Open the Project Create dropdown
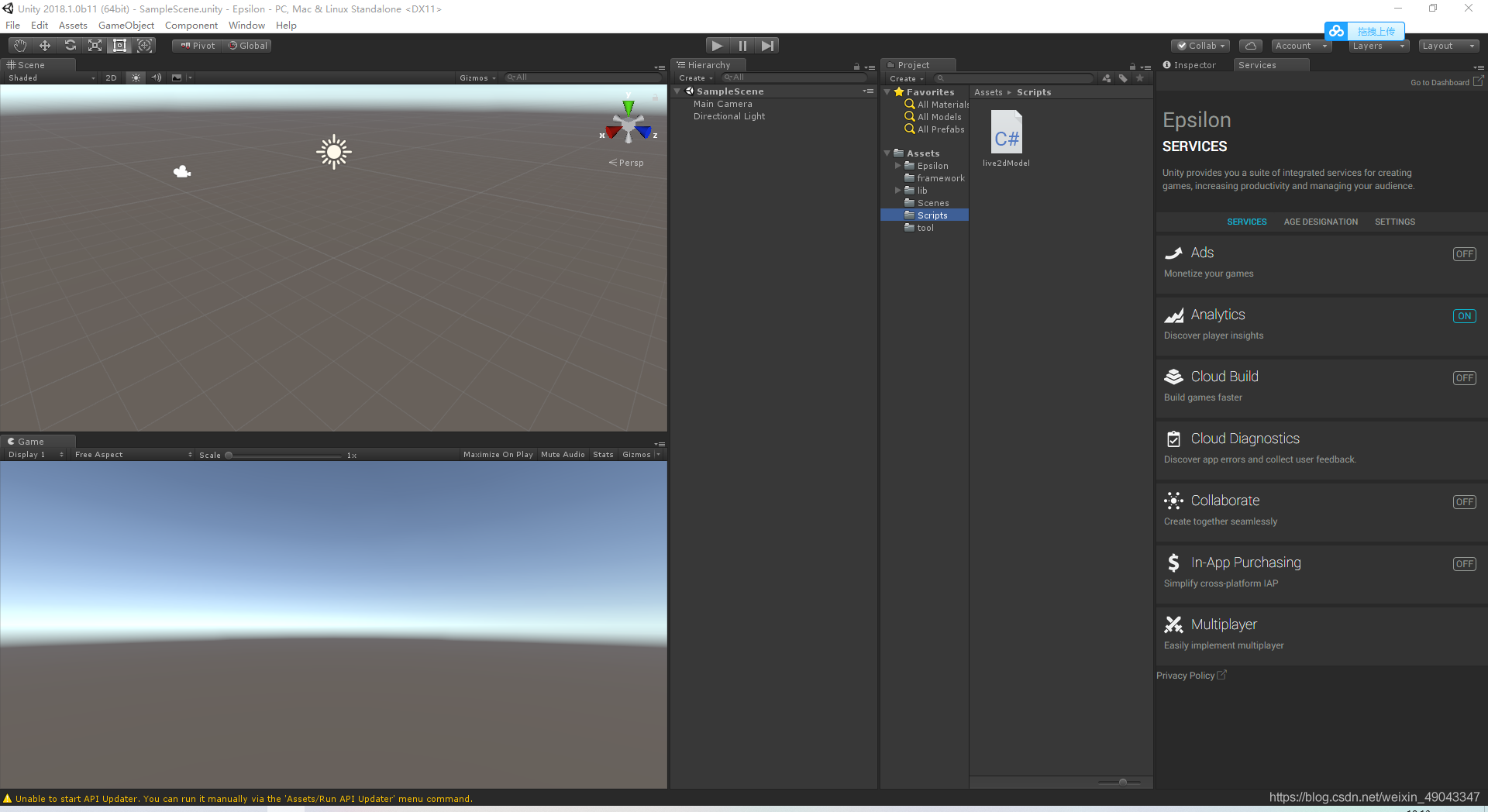The height and width of the screenshot is (812, 1488). 907,78
